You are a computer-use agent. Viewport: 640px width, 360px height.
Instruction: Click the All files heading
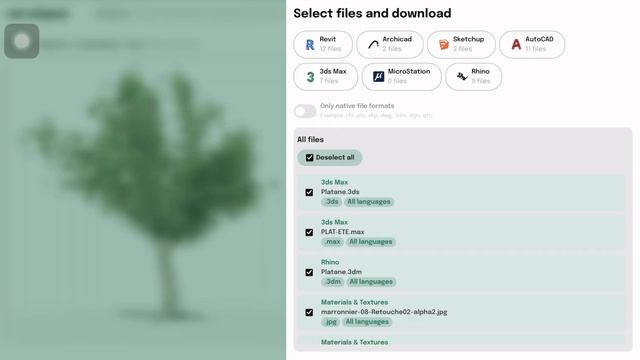(x=310, y=140)
